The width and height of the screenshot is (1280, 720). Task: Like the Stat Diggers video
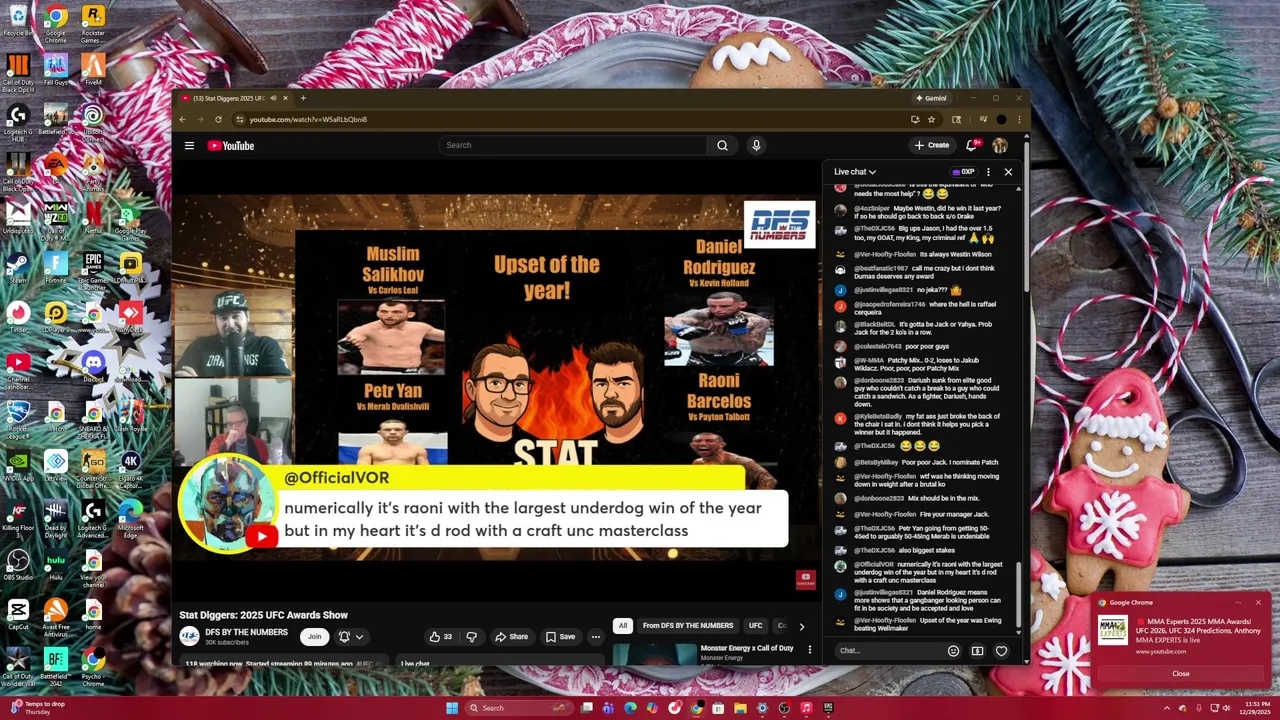[440, 637]
